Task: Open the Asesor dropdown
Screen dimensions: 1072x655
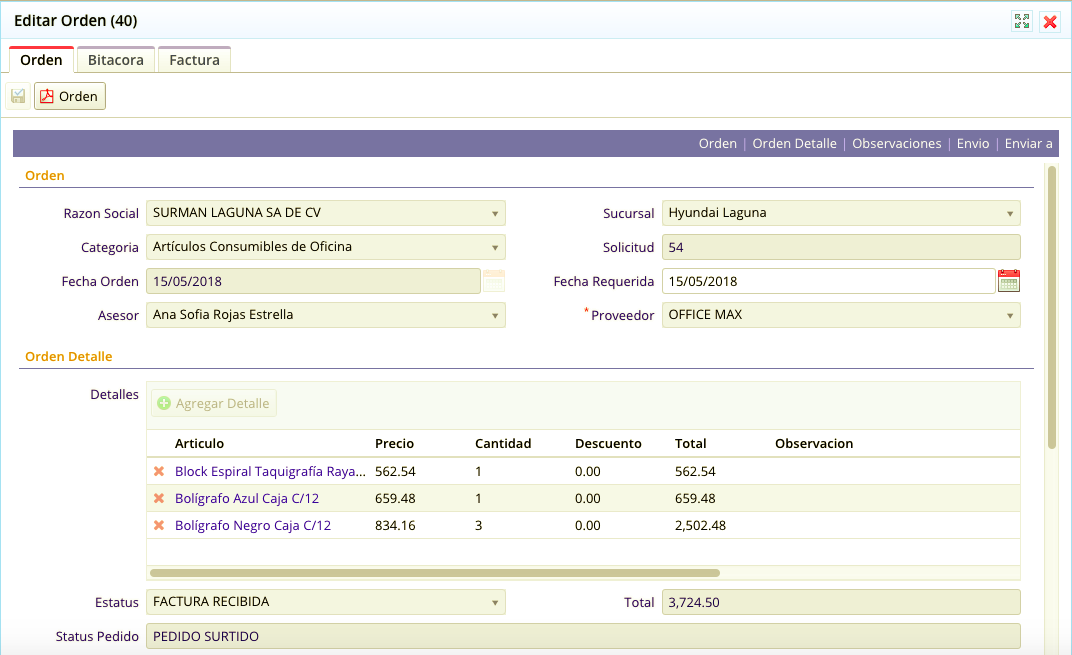Action: (325, 315)
